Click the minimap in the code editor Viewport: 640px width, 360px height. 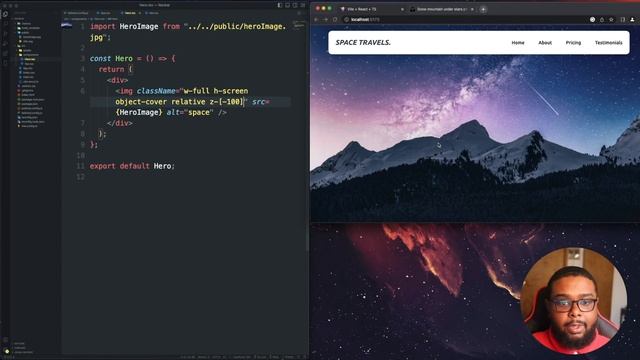click(x=299, y=25)
